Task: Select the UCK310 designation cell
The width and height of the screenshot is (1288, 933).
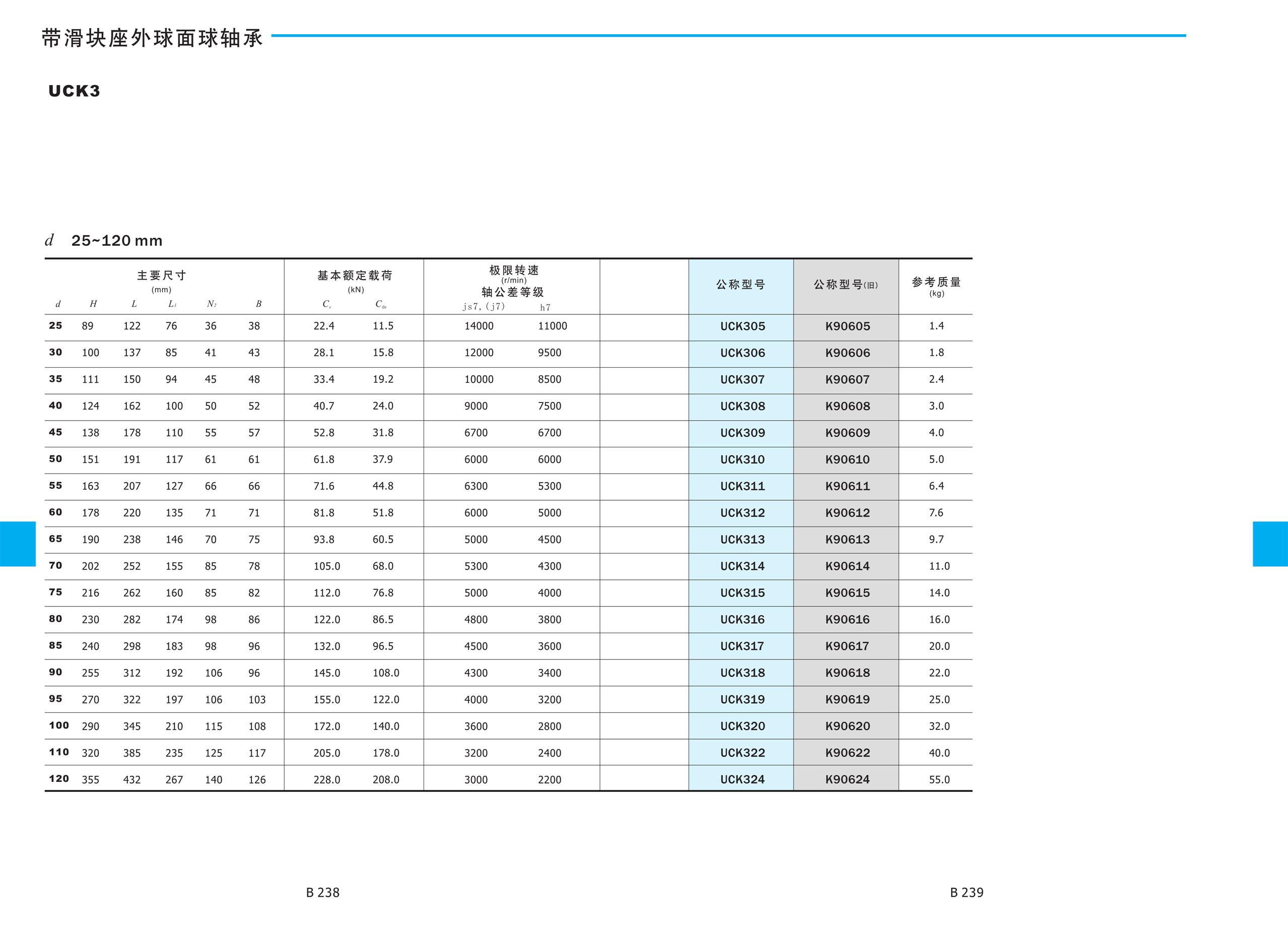Action: (742, 459)
